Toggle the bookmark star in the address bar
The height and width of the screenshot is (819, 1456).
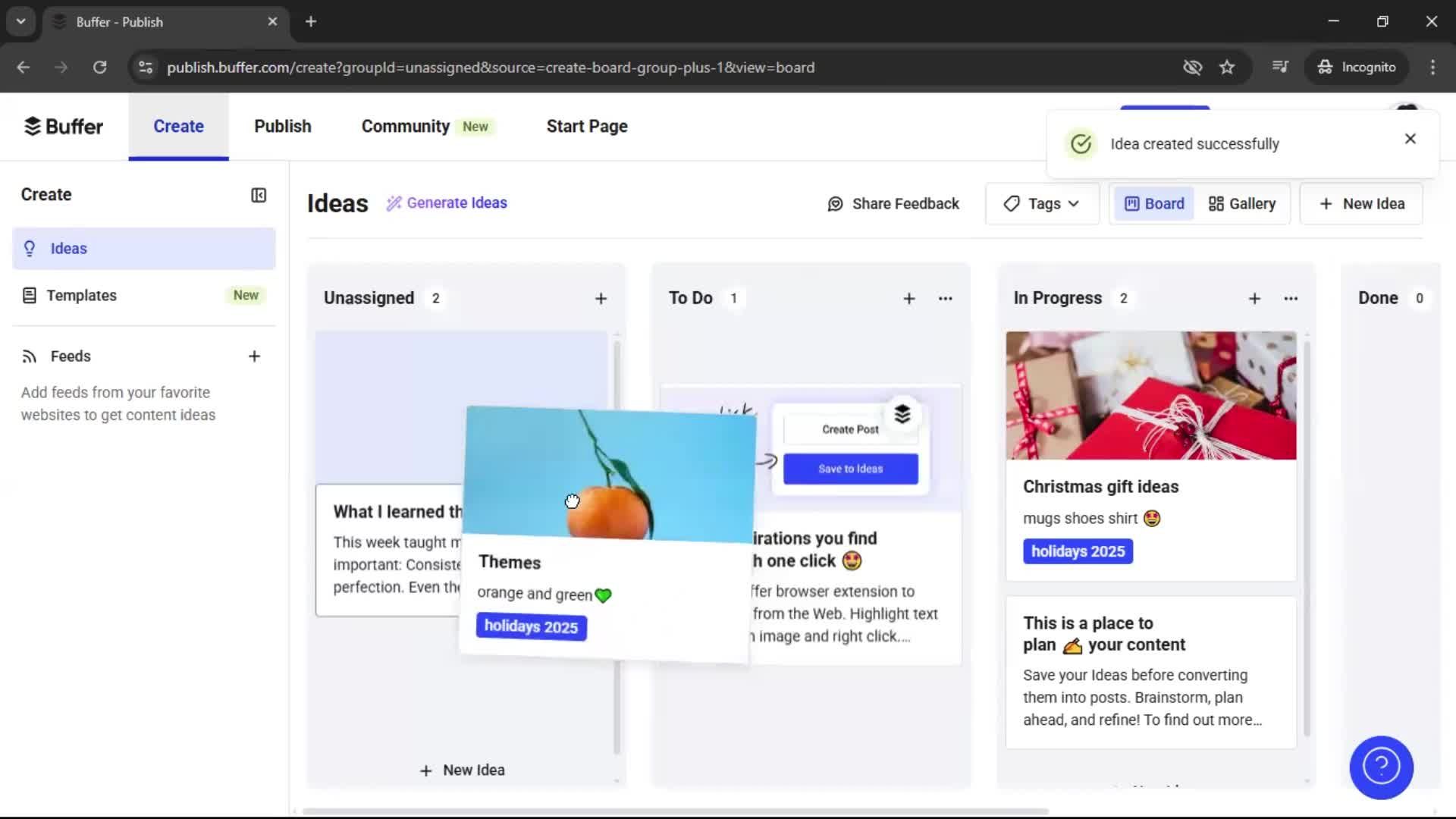(1227, 67)
